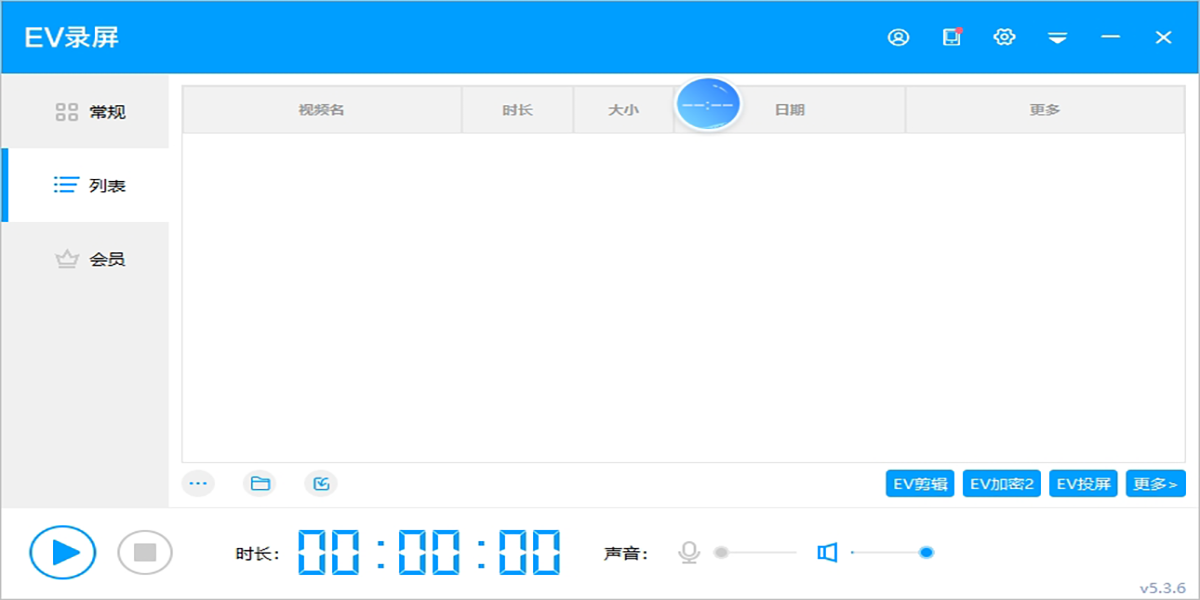Click the three-dots more options icon
The width and height of the screenshot is (1200, 600).
coord(198,484)
